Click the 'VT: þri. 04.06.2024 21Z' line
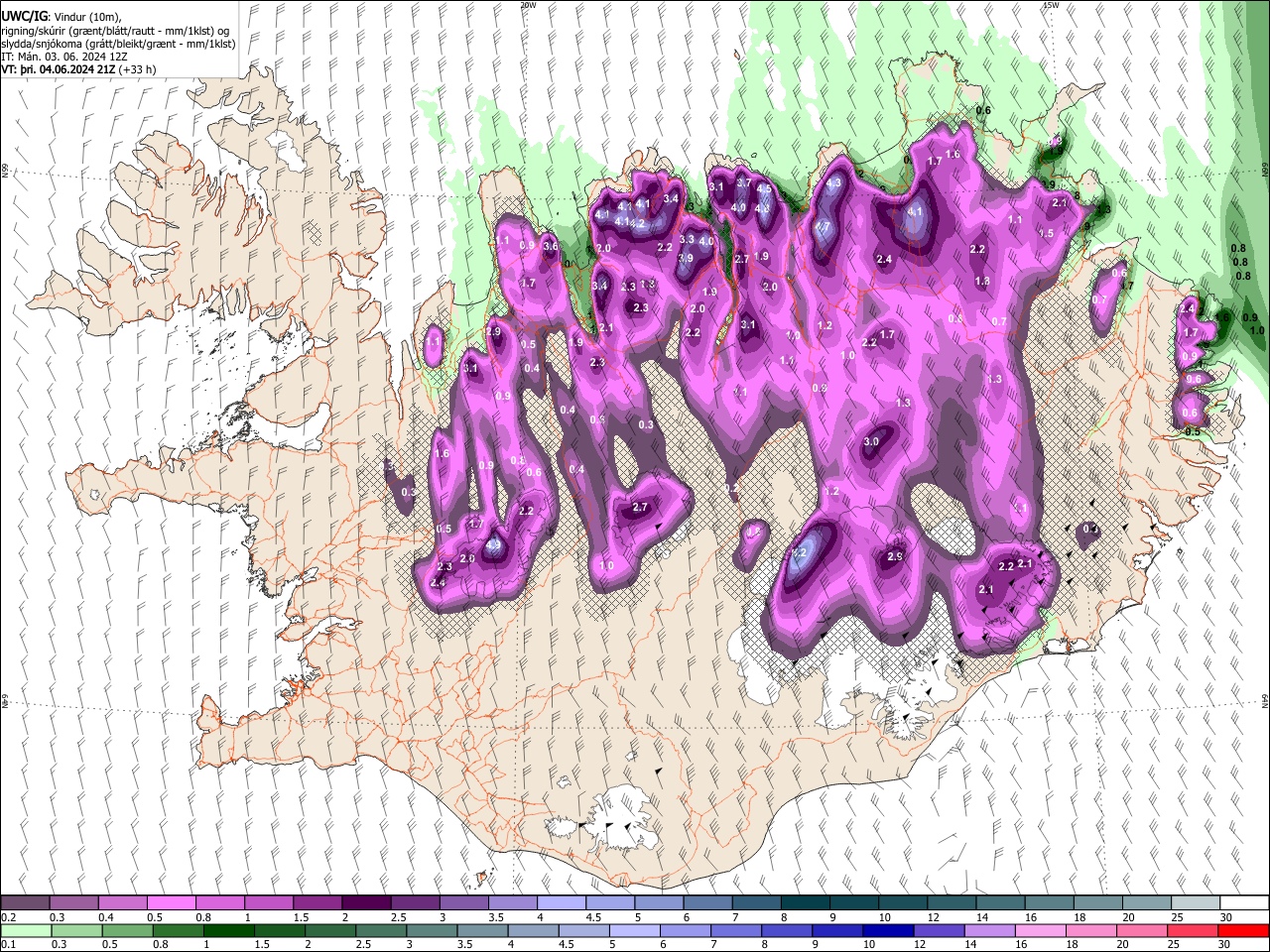Viewport: 1270px width, 952px height. [59, 69]
